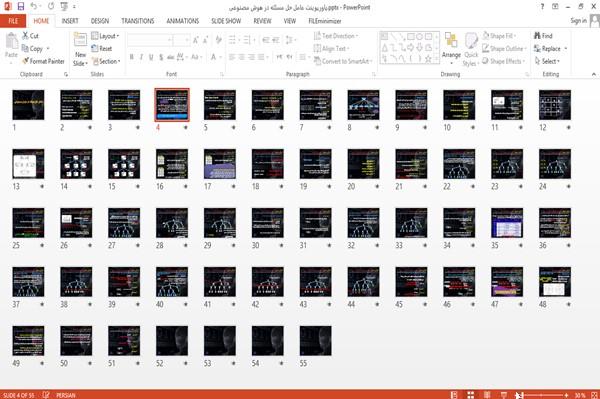Select Format Painter
600x399 pixels.
coord(43,61)
